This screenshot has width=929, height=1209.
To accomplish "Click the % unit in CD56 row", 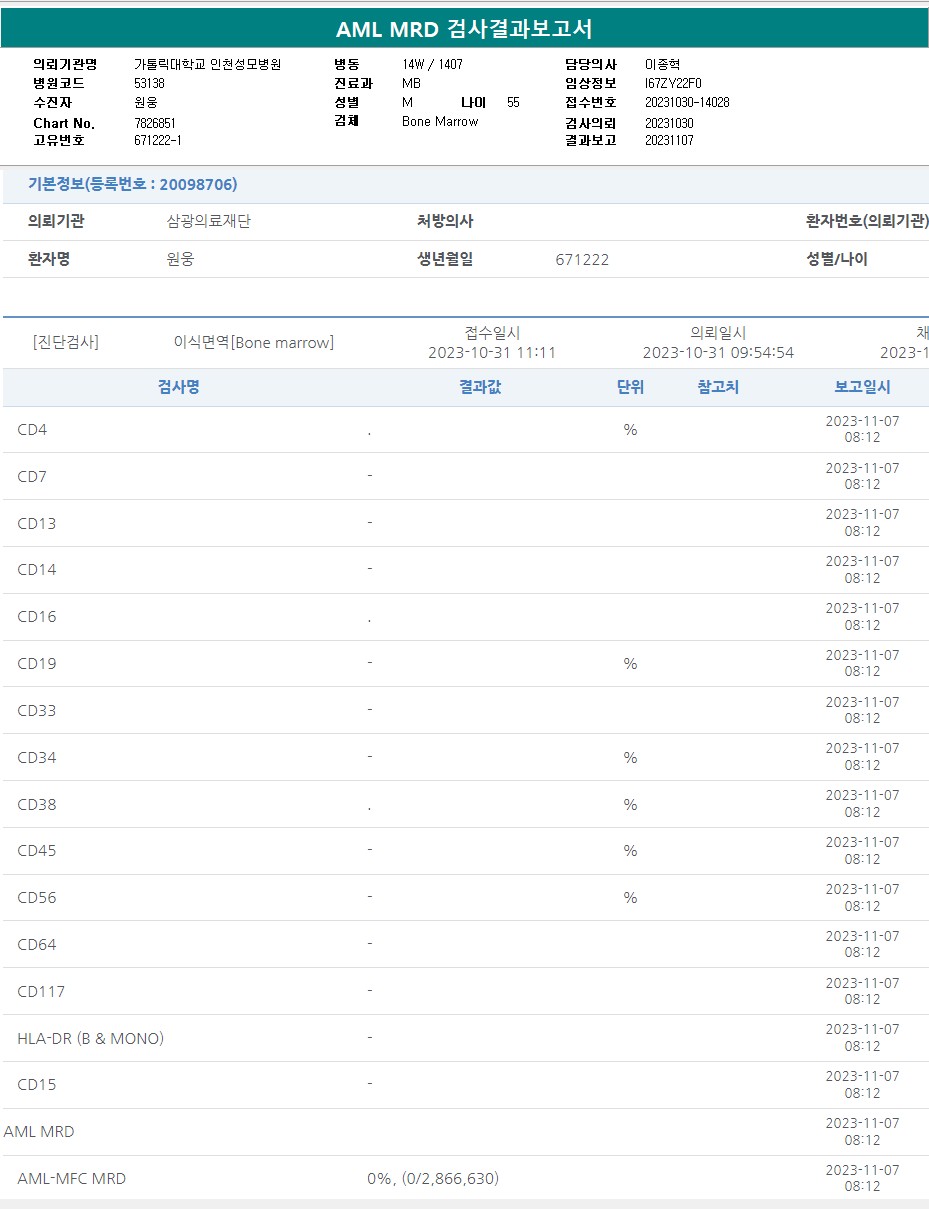I will pos(630,898).
